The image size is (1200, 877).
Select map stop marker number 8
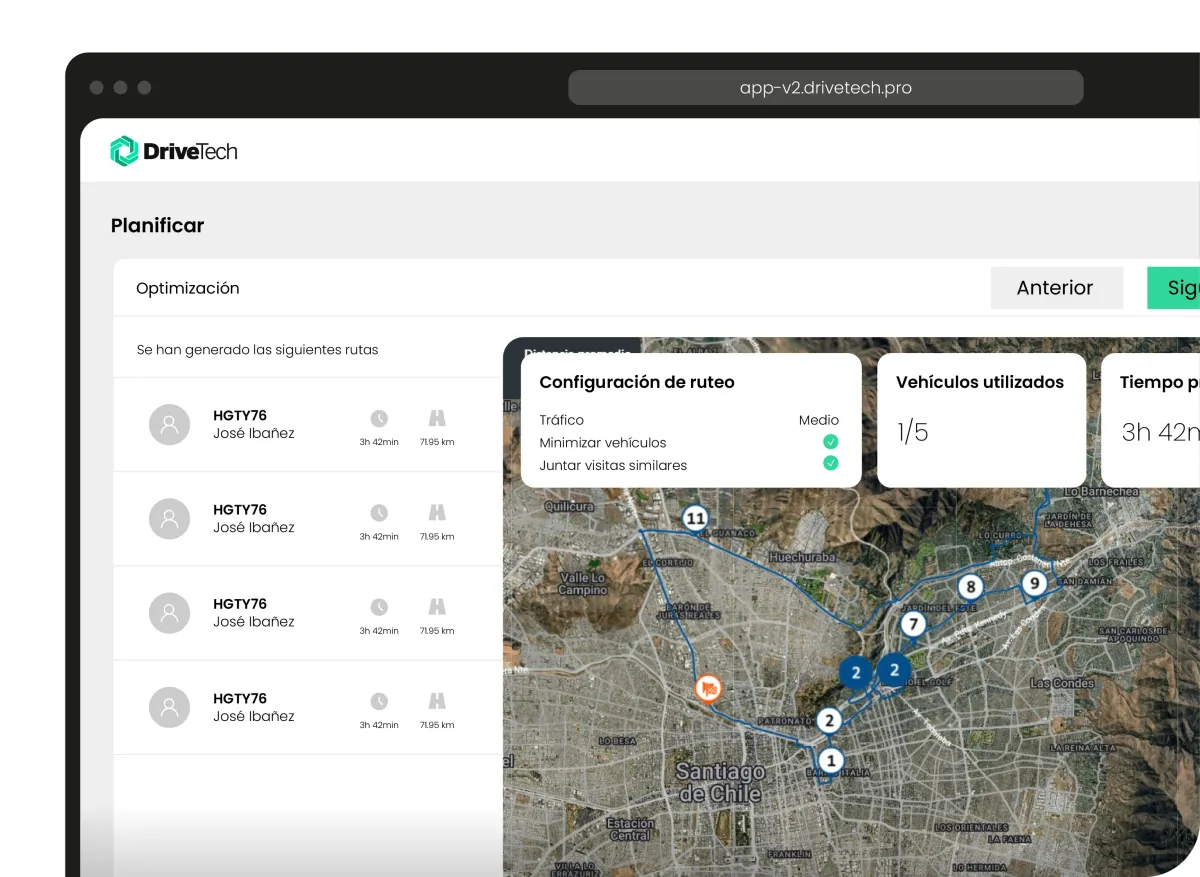(968, 587)
